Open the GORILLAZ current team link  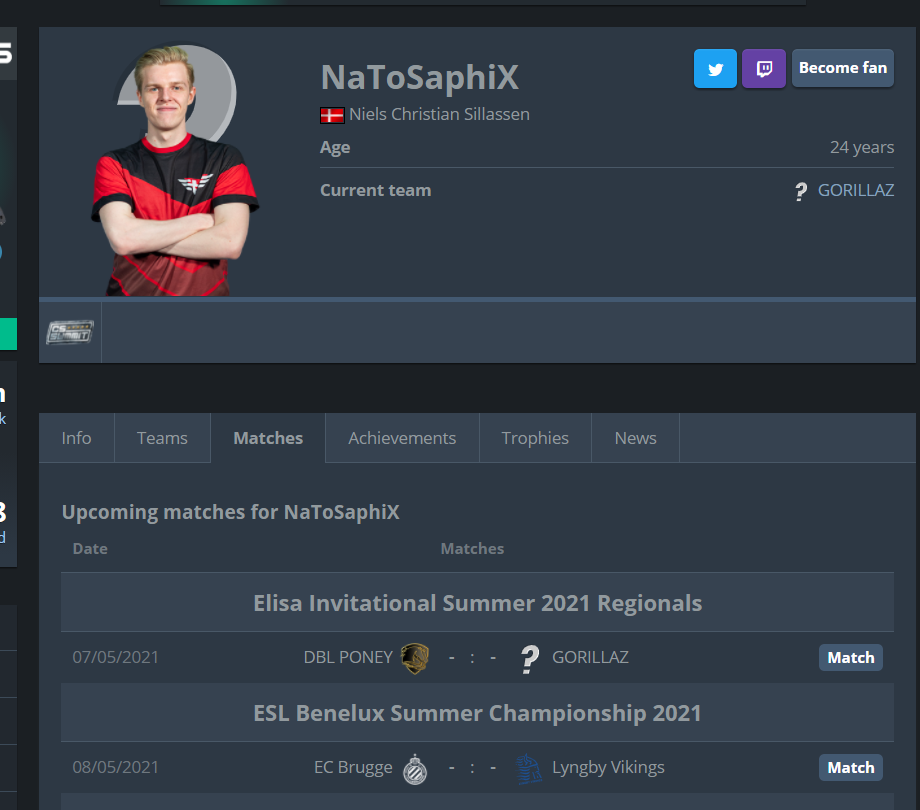point(855,190)
